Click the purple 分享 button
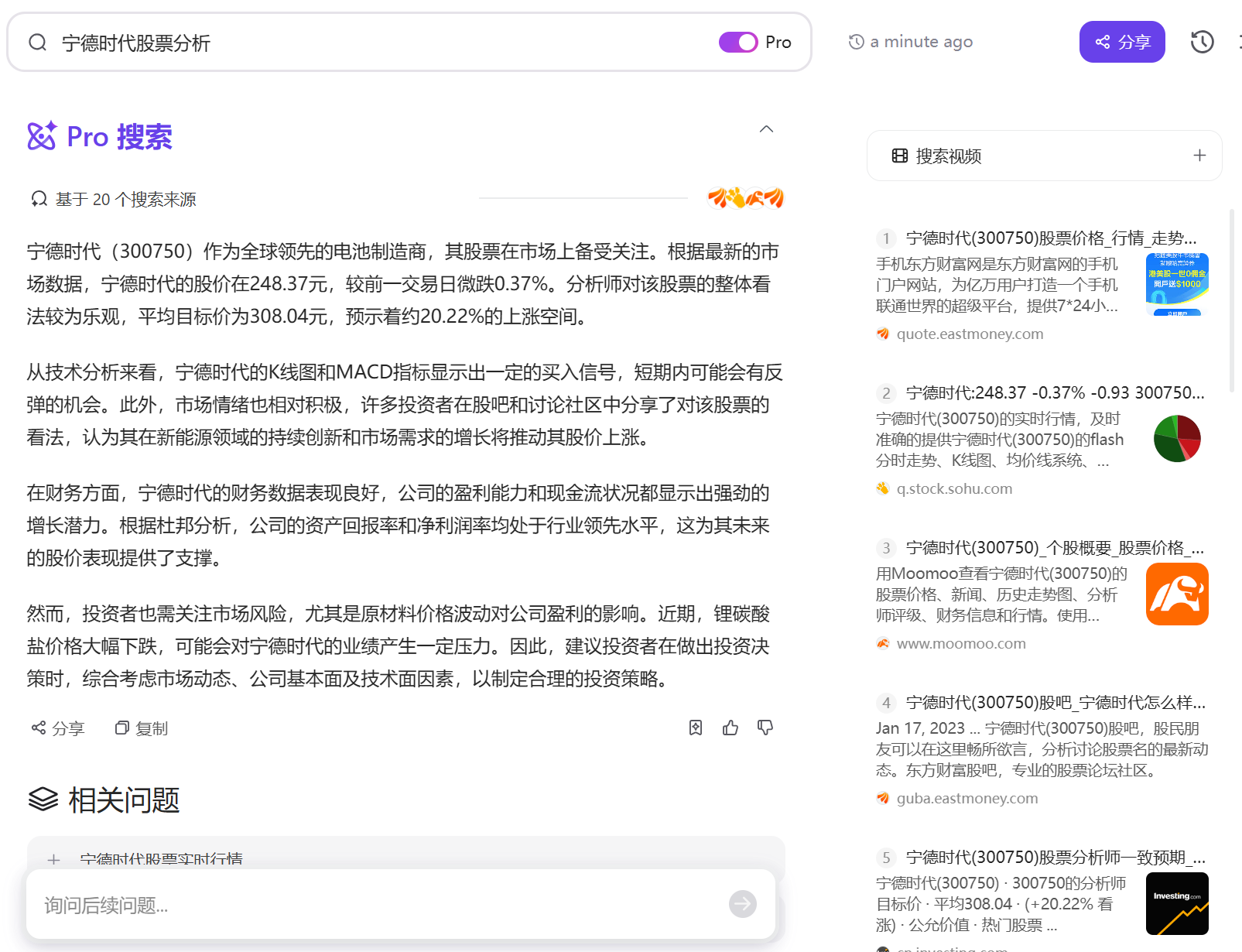 1122,42
